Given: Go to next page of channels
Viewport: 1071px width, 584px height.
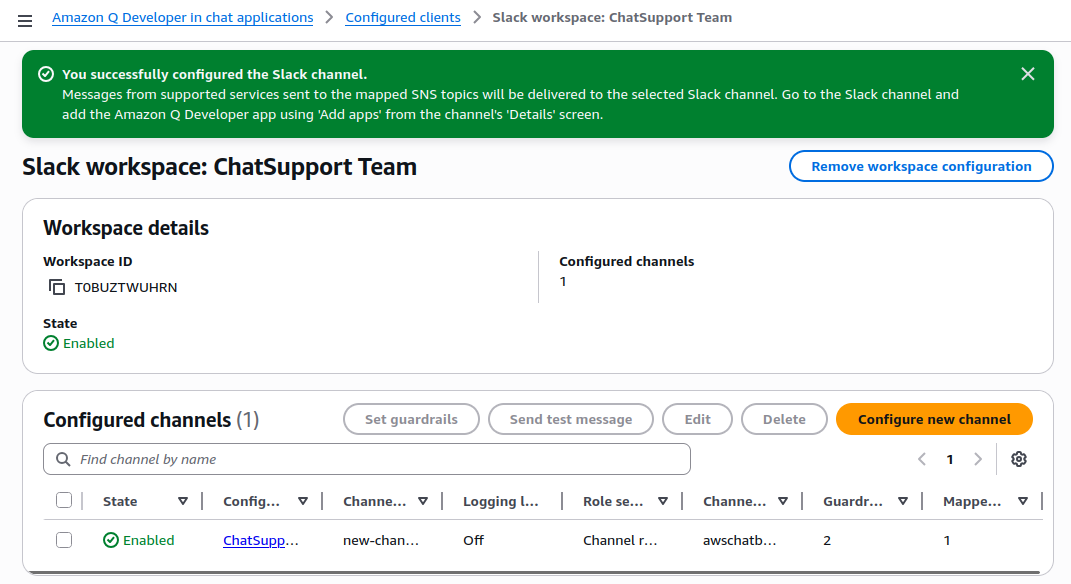Looking at the screenshot, I should (977, 459).
